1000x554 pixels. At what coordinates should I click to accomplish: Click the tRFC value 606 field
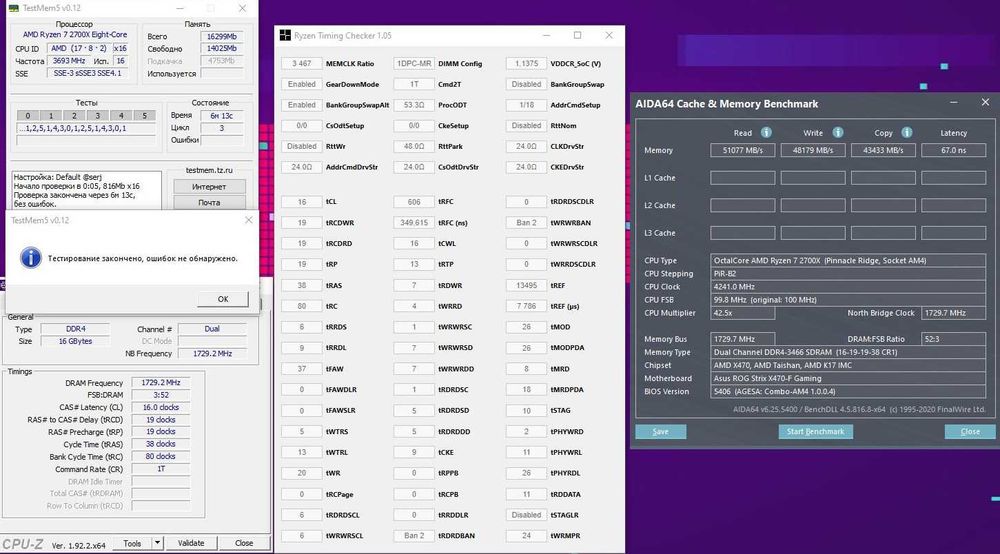tap(414, 201)
